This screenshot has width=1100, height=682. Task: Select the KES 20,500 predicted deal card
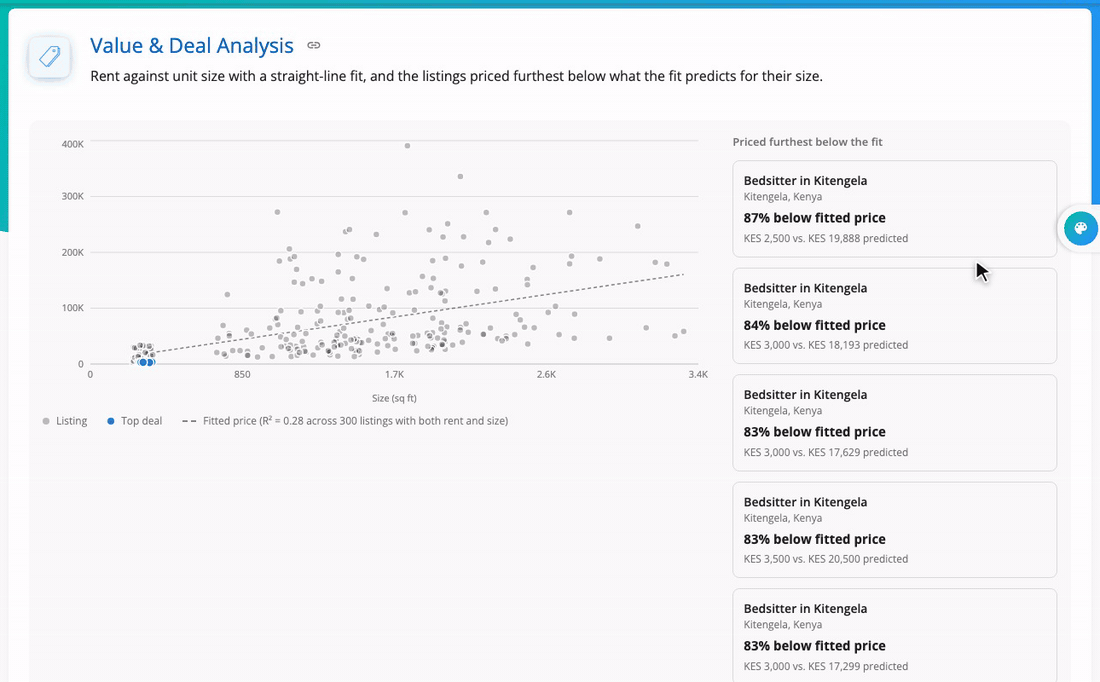tap(894, 530)
